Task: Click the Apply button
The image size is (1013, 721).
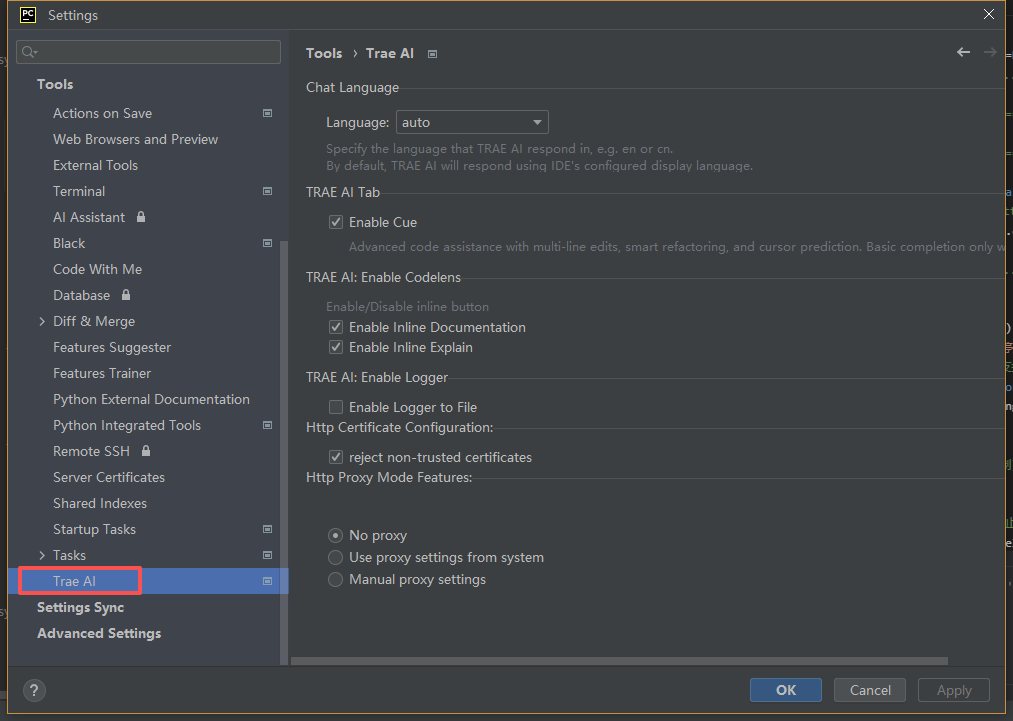Action: pyautogui.click(x=954, y=690)
